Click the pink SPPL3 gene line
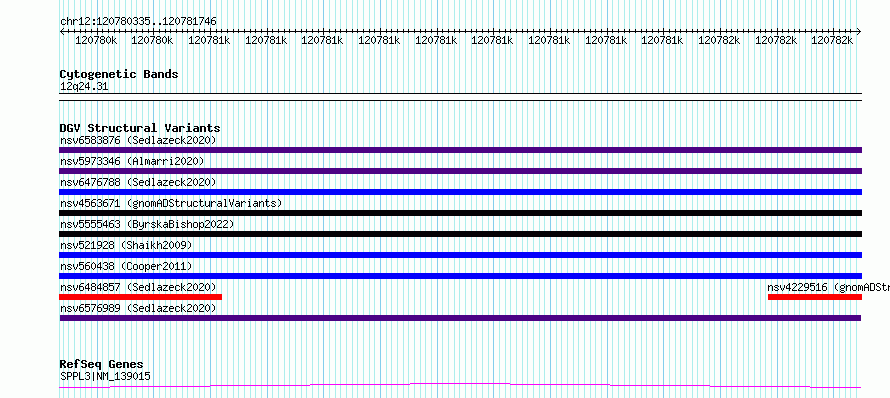 (460, 386)
